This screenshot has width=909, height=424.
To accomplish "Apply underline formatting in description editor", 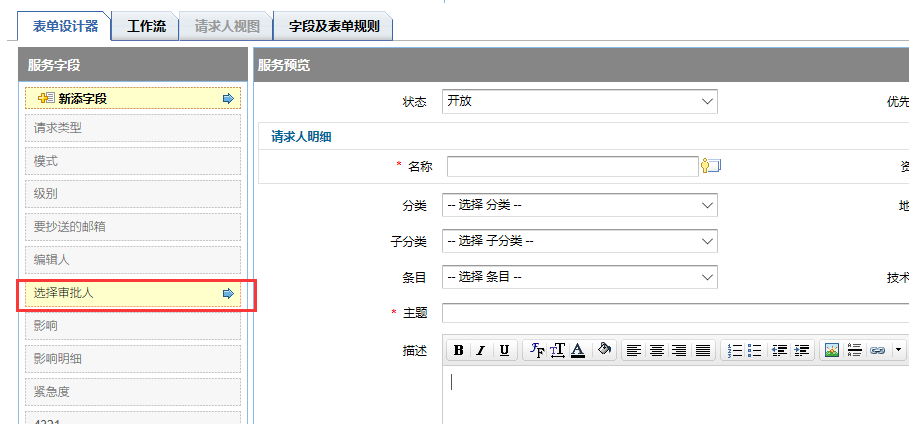I will (504, 350).
